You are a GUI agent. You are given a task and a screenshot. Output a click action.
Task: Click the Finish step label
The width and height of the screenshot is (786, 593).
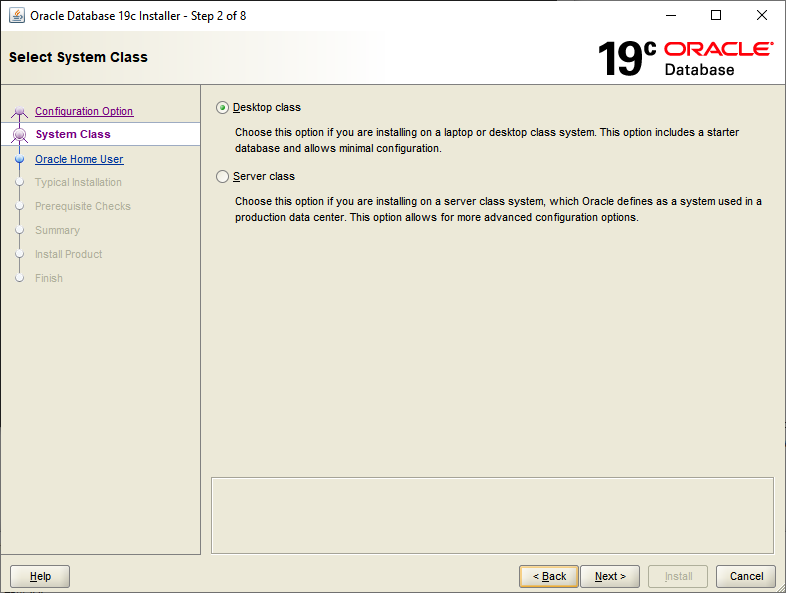49,278
